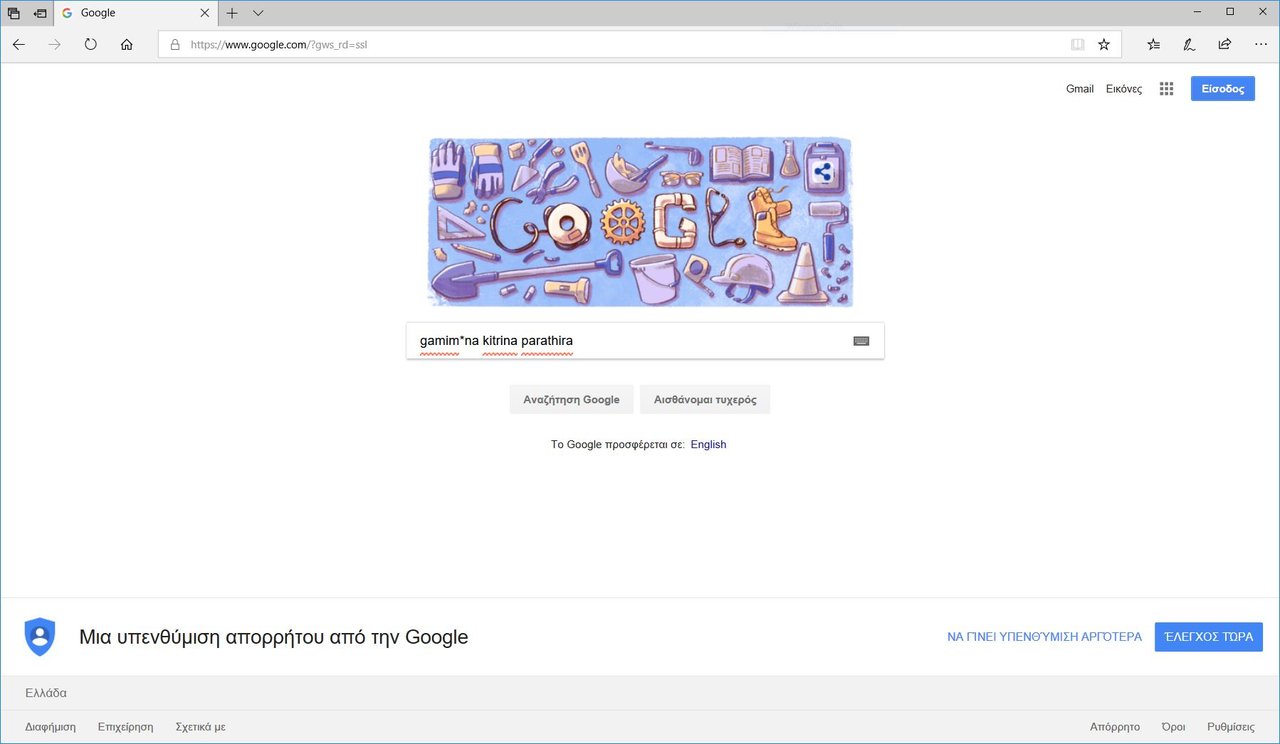Image resolution: width=1280 pixels, height=744 pixels.
Task: Select the Google browser tab
Action: (135, 13)
